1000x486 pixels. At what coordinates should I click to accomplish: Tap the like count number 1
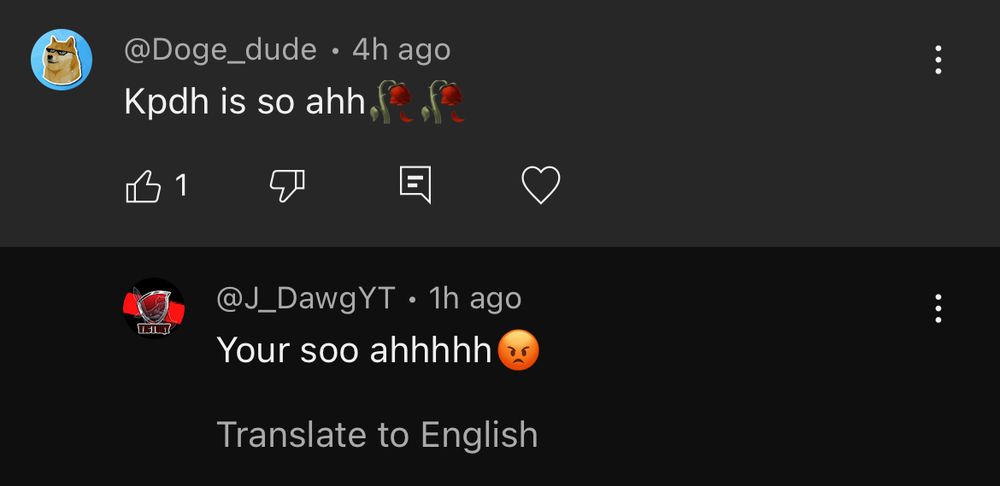(181, 186)
